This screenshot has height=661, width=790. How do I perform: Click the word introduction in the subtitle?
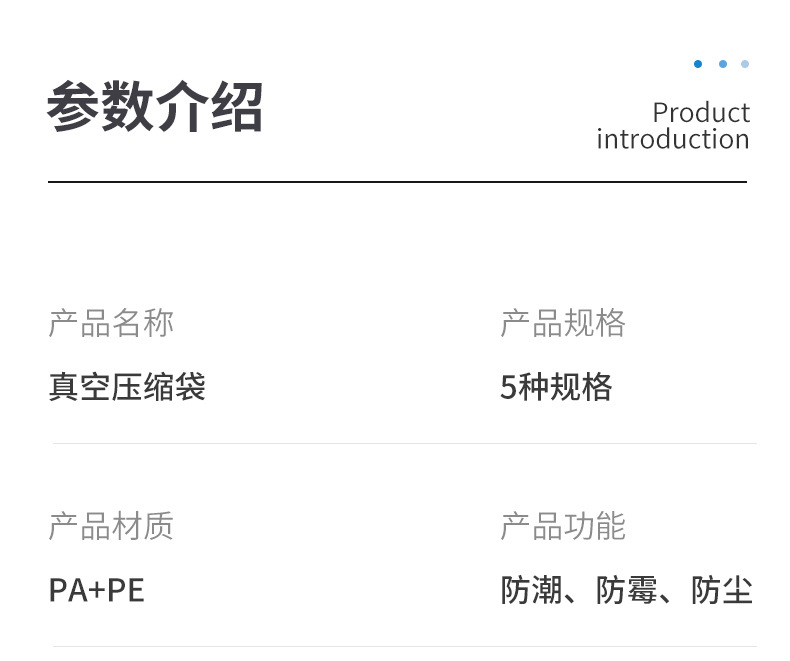(x=672, y=139)
